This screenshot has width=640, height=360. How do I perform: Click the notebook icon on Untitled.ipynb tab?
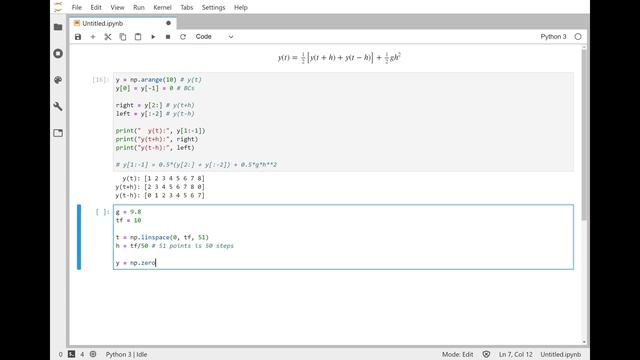pyautogui.click(x=77, y=23)
